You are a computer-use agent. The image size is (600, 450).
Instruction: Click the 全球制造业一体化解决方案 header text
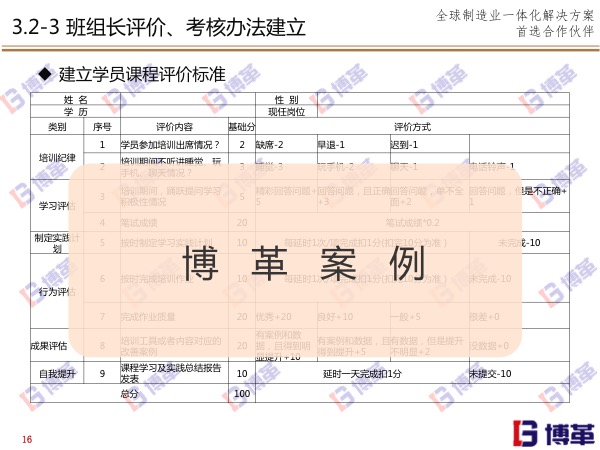513,16
